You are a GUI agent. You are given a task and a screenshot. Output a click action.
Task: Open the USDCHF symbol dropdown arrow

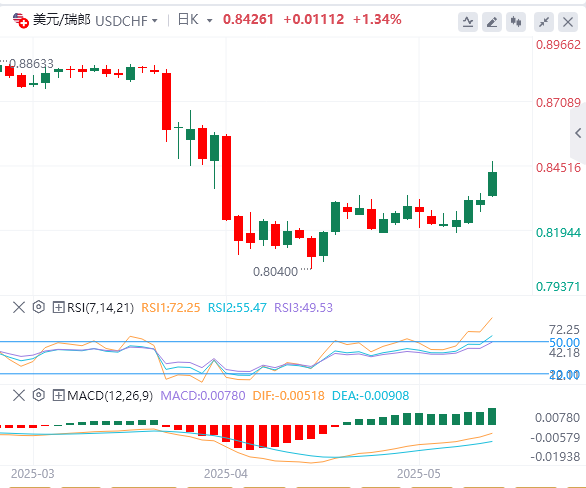[x=155, y=21]
